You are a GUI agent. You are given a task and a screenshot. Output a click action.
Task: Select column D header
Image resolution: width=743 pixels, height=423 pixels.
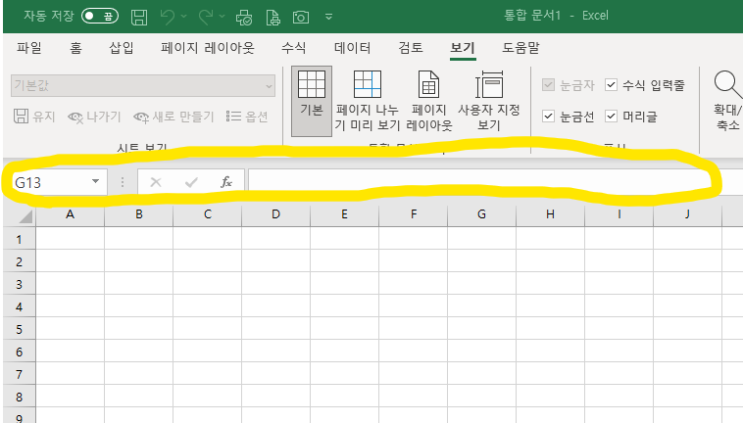(x=276, y=215)
